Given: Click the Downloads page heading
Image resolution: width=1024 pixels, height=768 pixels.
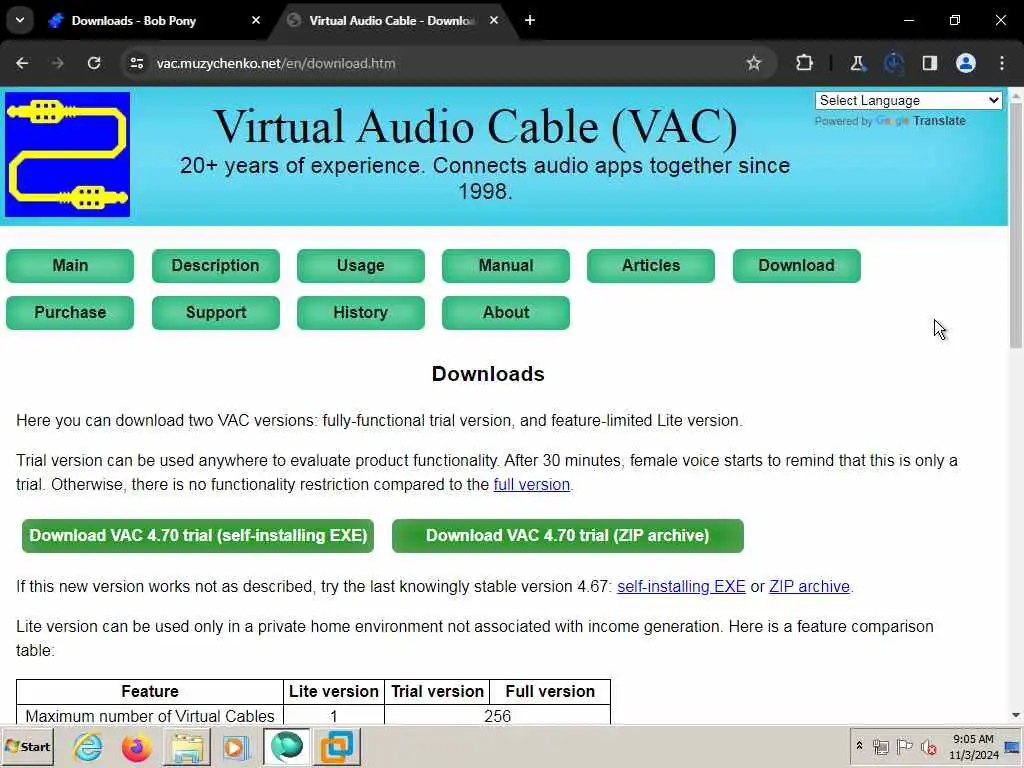Looking at the screenshot, I should coord(488,374).
